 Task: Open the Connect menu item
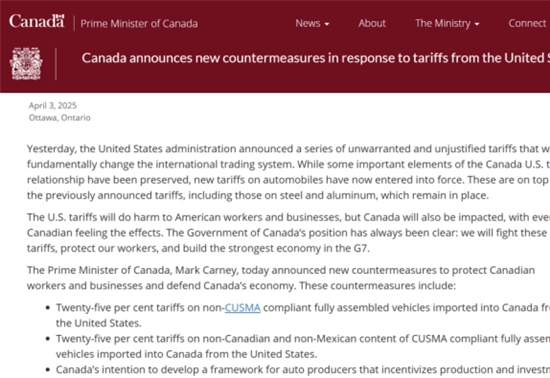pos(527,23)
